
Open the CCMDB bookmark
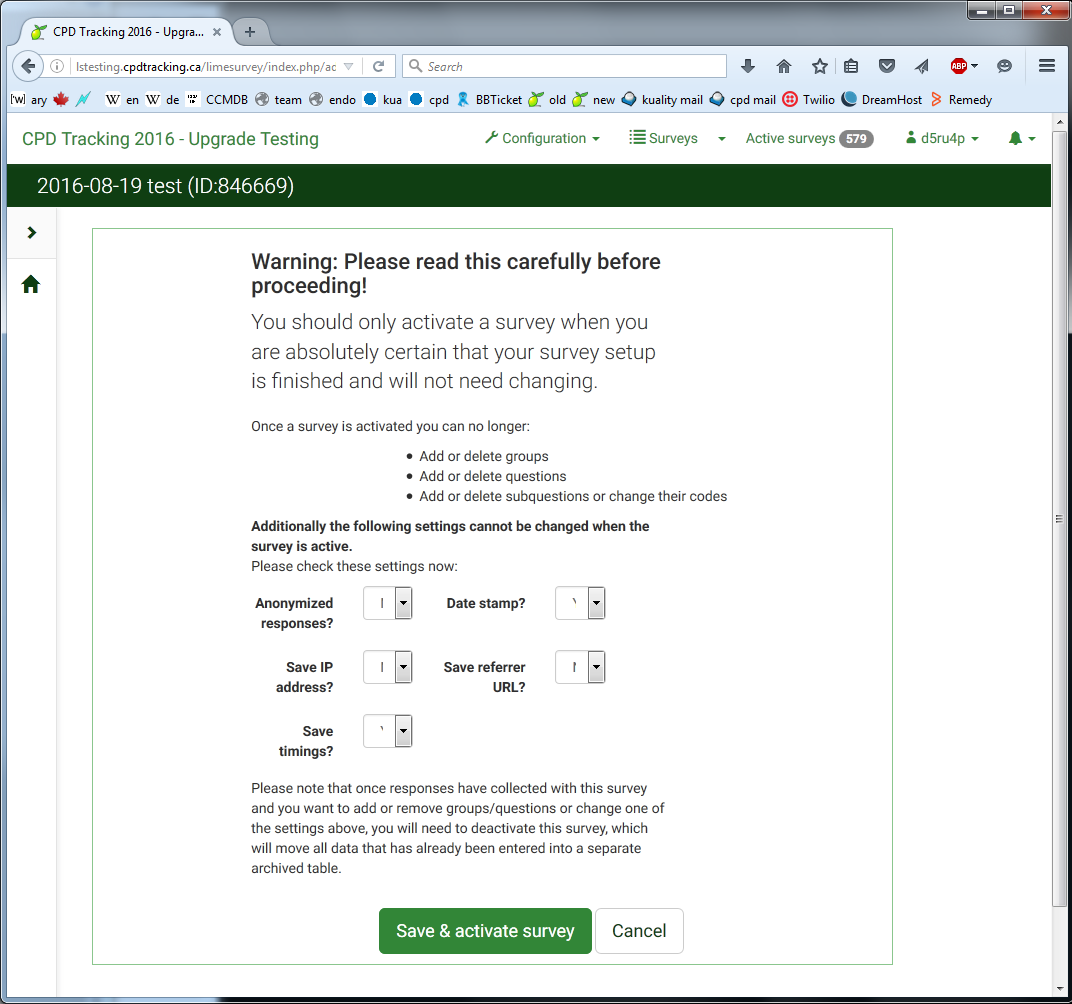point(217,100)
